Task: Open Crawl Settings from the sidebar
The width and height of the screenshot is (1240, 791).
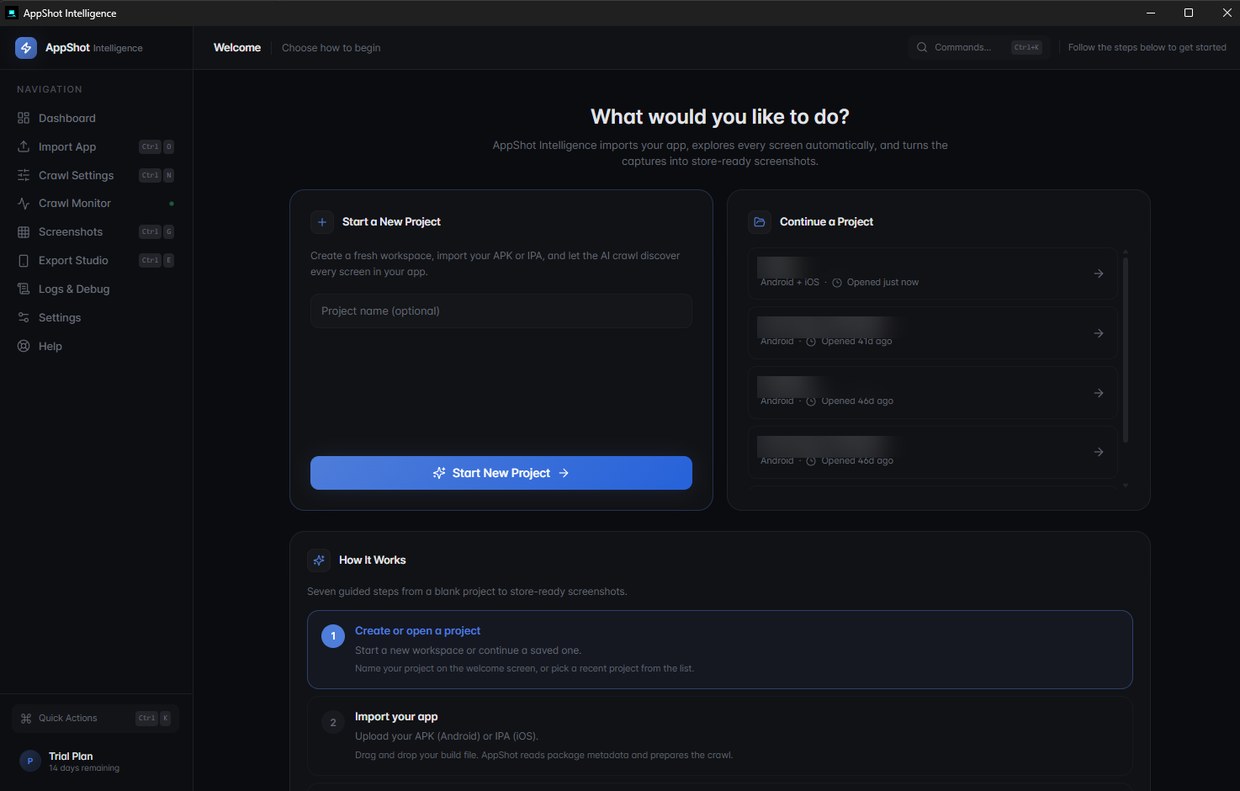Action: [x=96, y=175]
